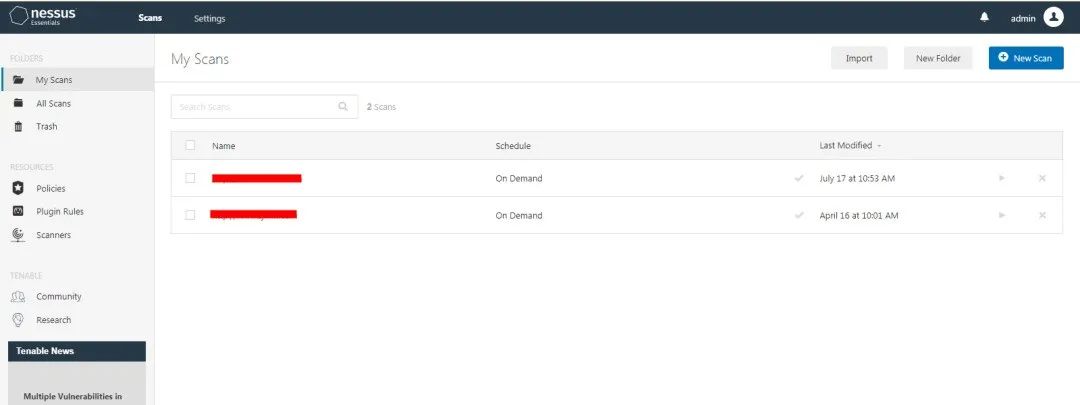Type in the Search Scans field
The width and height of the screenshot is (1080, 405).
(x=254, y=106)
